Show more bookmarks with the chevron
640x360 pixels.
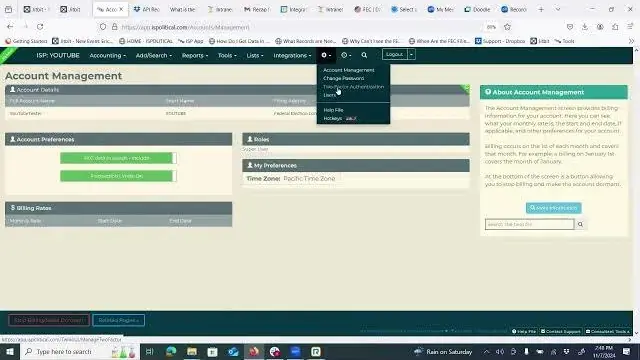click(631, 41)
